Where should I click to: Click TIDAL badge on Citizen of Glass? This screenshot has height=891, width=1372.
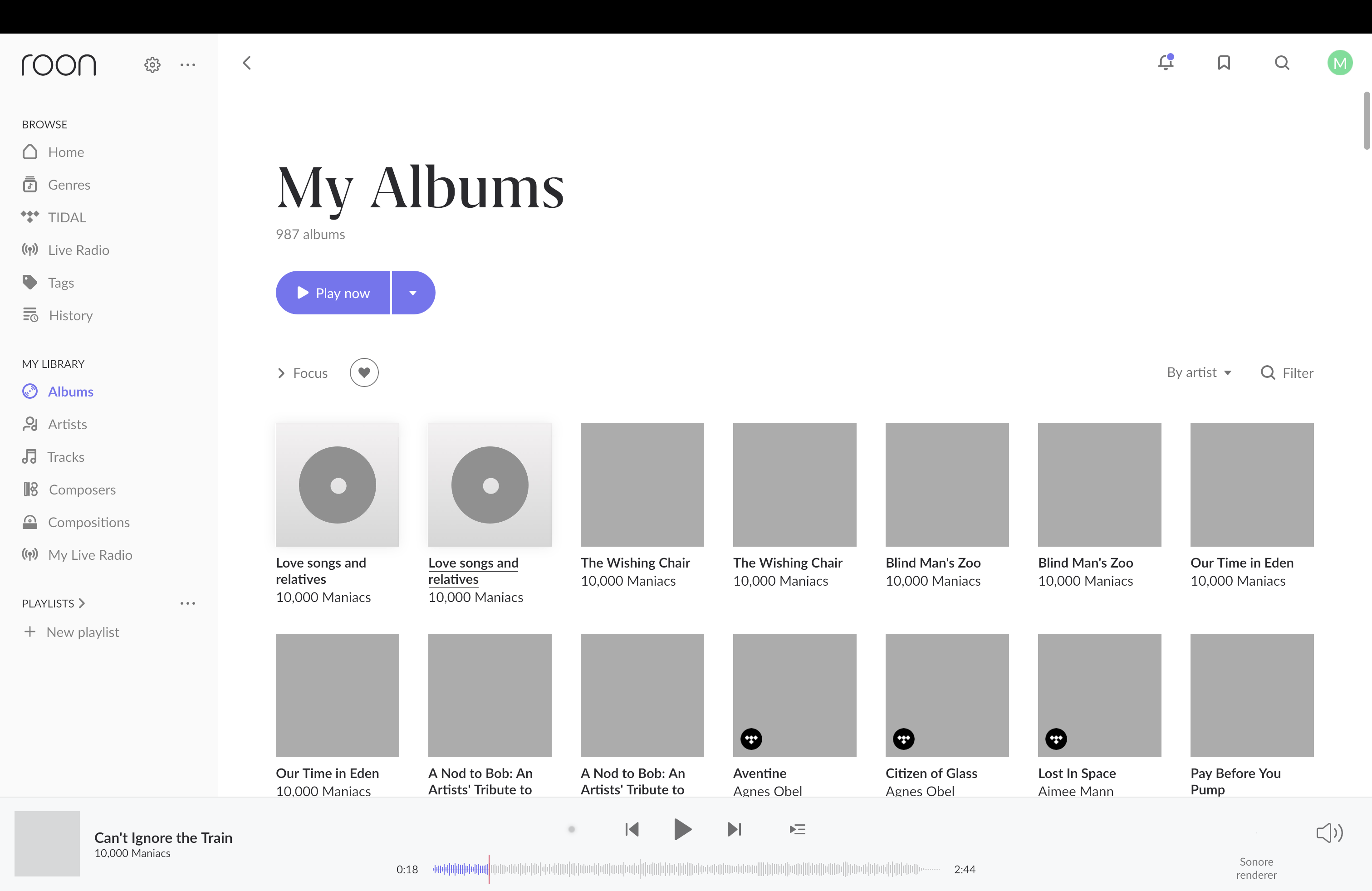pyautogui.click(x=903, y=739)
